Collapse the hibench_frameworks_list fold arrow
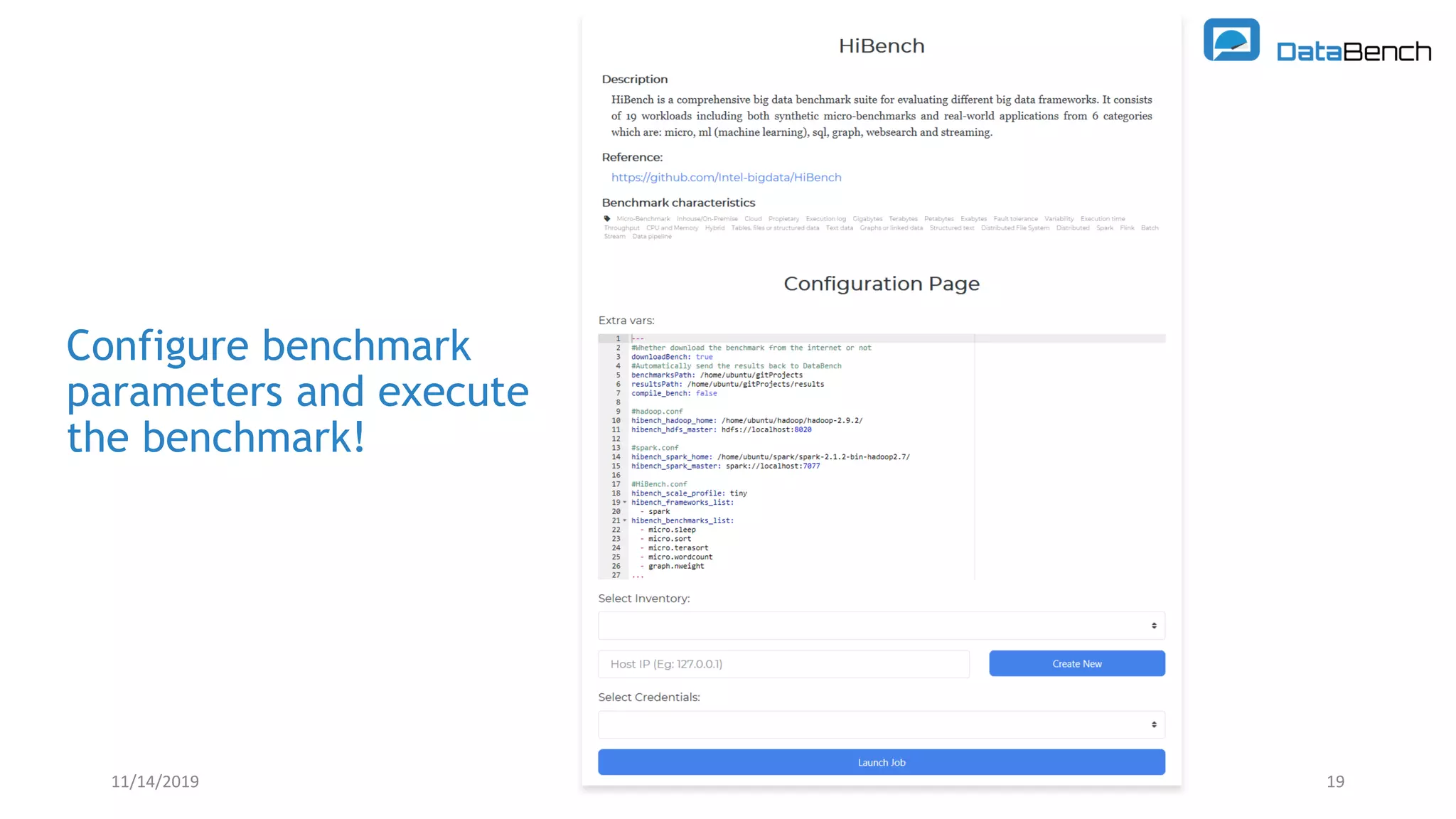Image resolution: width=1456 pixels, height=819 pixels. pos(625,503)
